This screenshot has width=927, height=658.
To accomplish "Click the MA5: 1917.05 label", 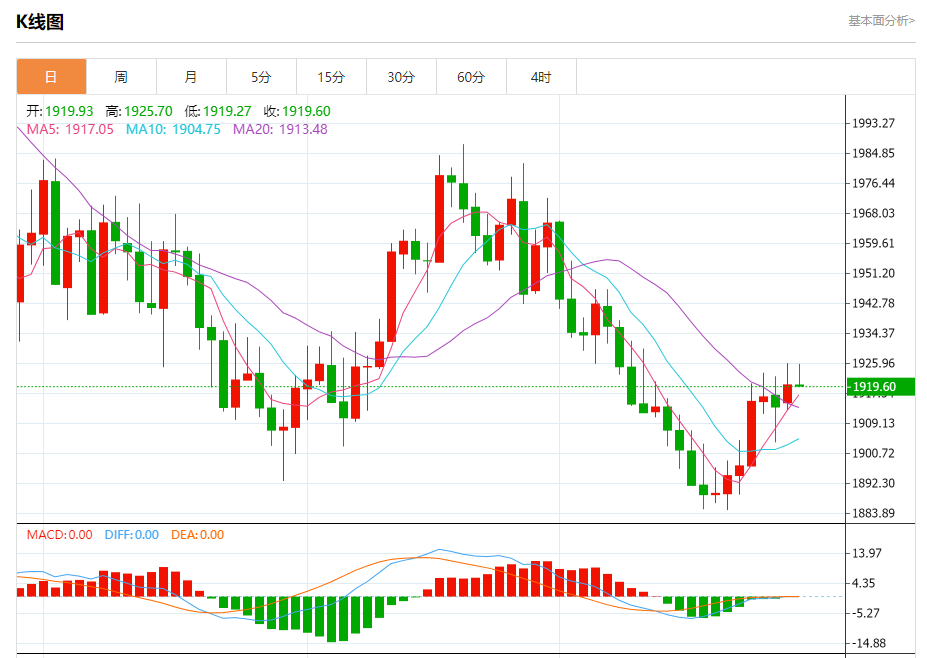I will click(70, 129).
